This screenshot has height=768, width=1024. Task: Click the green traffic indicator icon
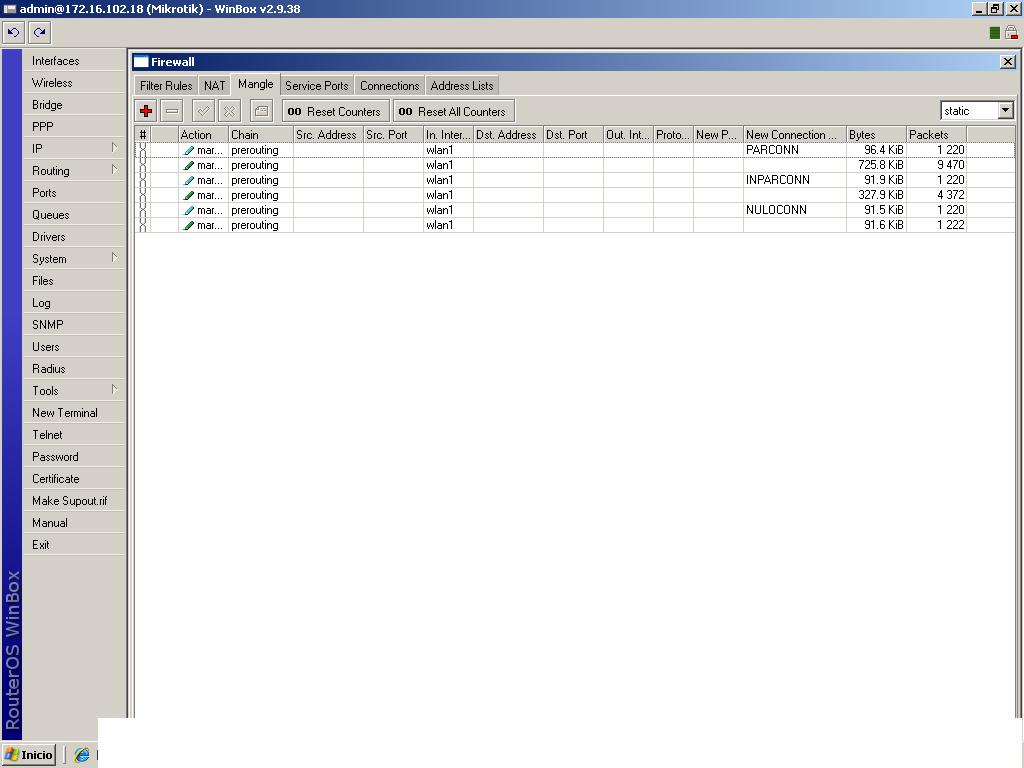(x=995, y=33)
